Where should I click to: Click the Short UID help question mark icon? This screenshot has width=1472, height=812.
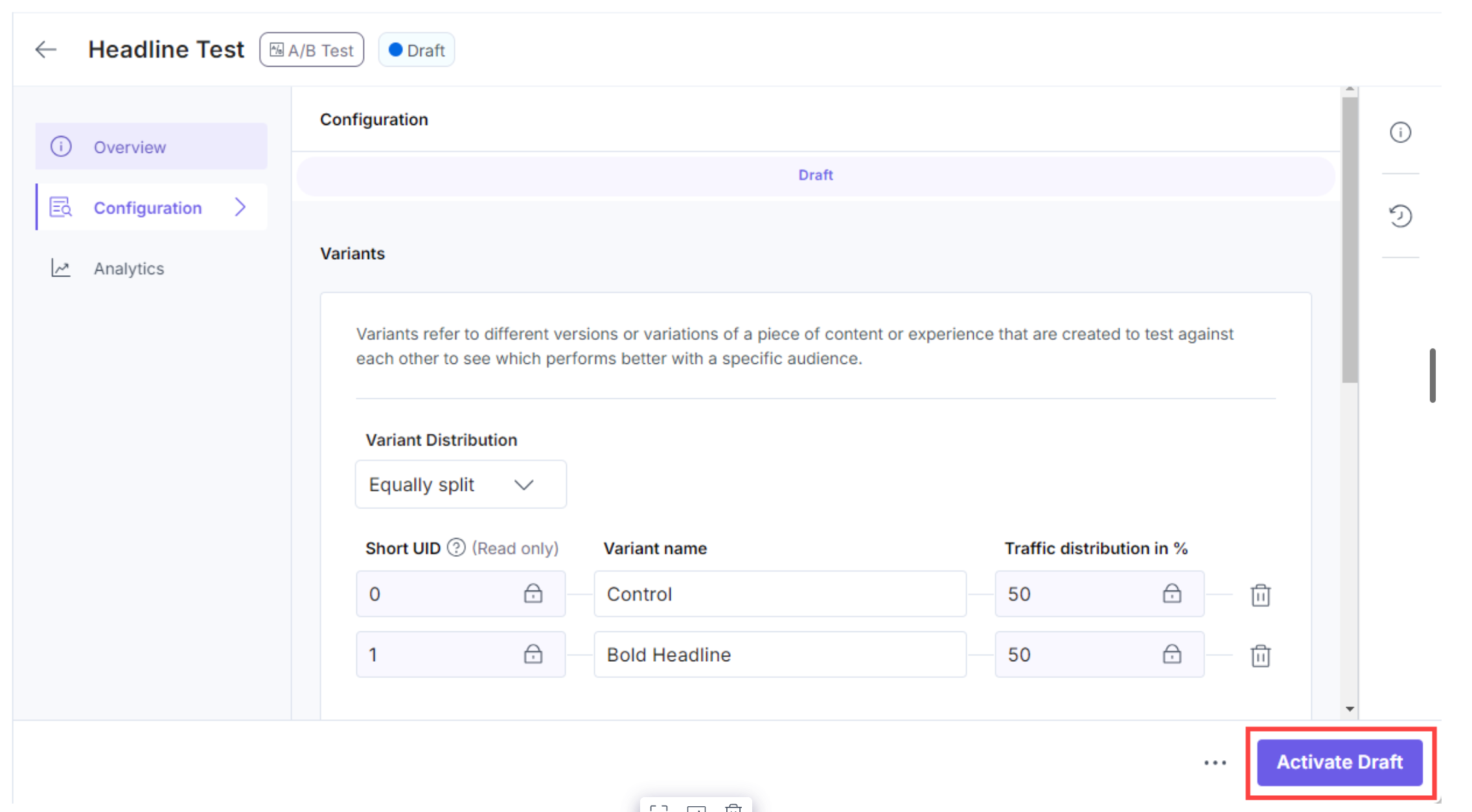coord(456,548)
